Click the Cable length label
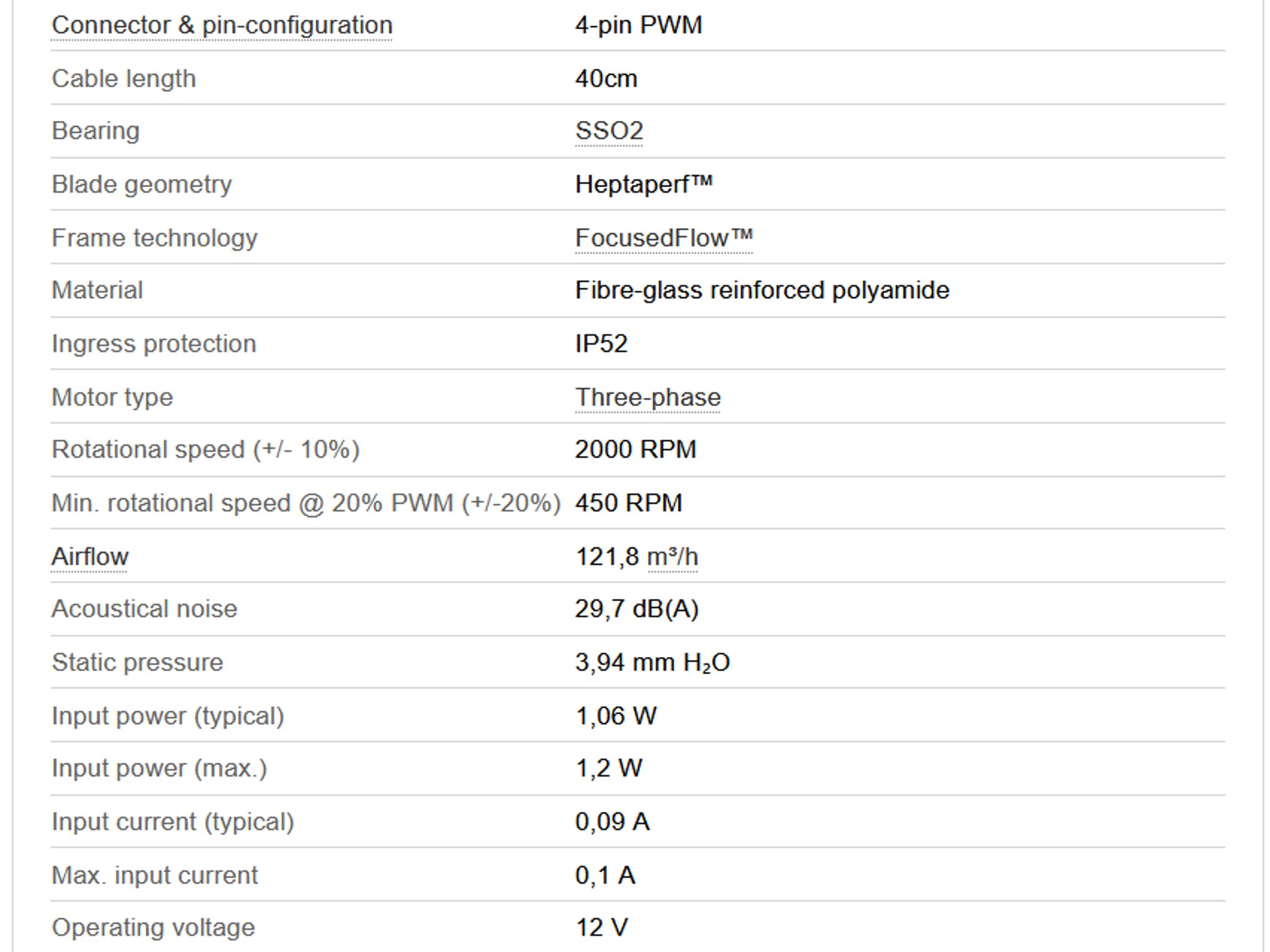This screenshot has width=1270, height=952. [123, 79]
